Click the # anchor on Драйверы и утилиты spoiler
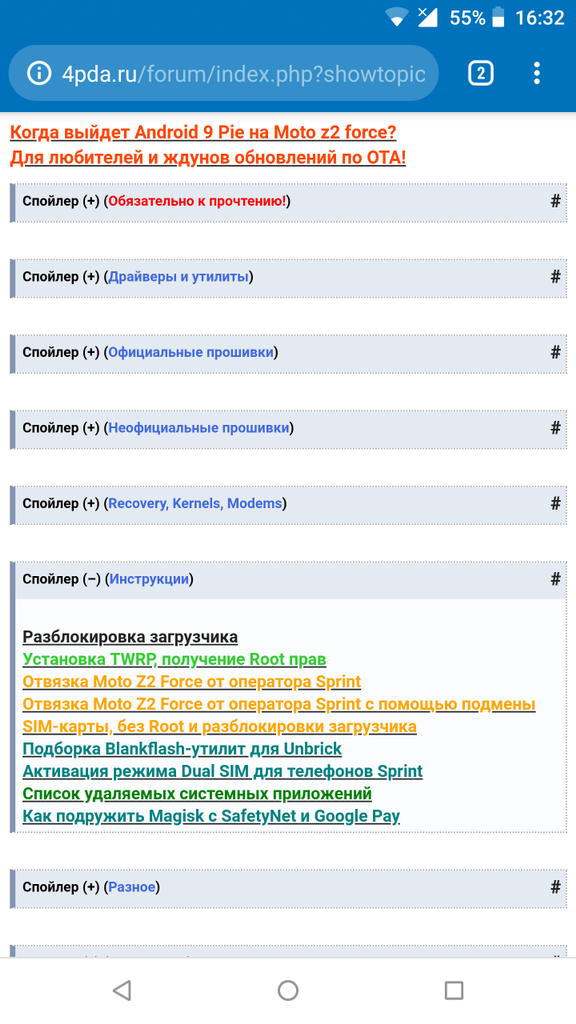The height and width of the screenshot is (1024, 576). click(x=555, y=277)
